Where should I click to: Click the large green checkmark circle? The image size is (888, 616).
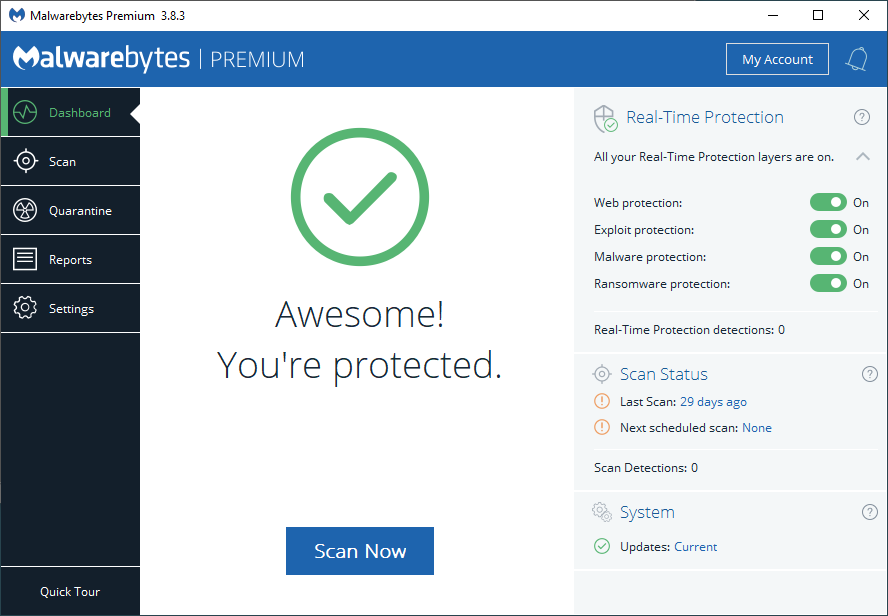[x=360, y=196]
